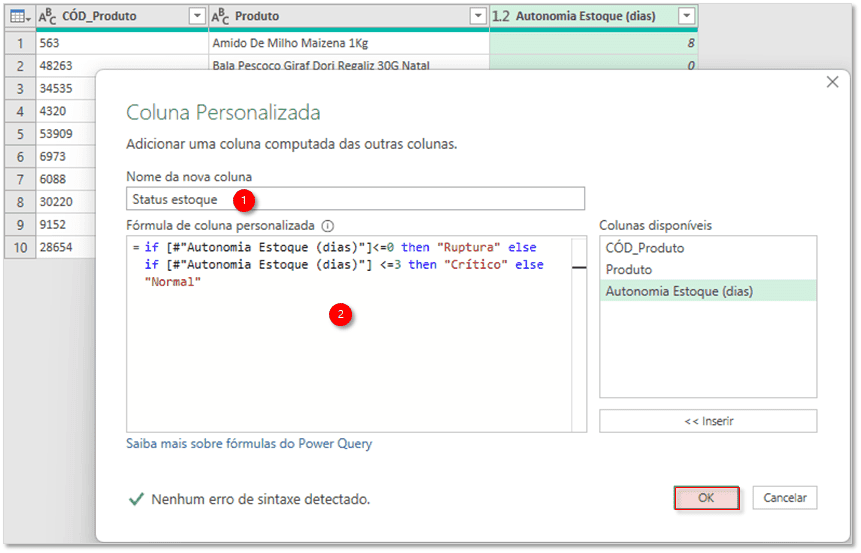Viewport: 861px width, 553px height.
Task: Select row number 2 header
Action: 20,66
